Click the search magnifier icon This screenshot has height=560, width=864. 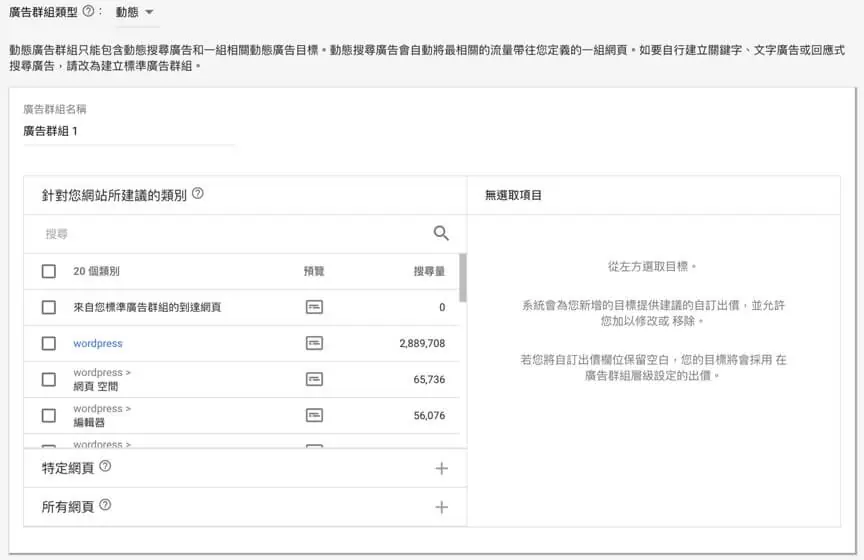441,233
